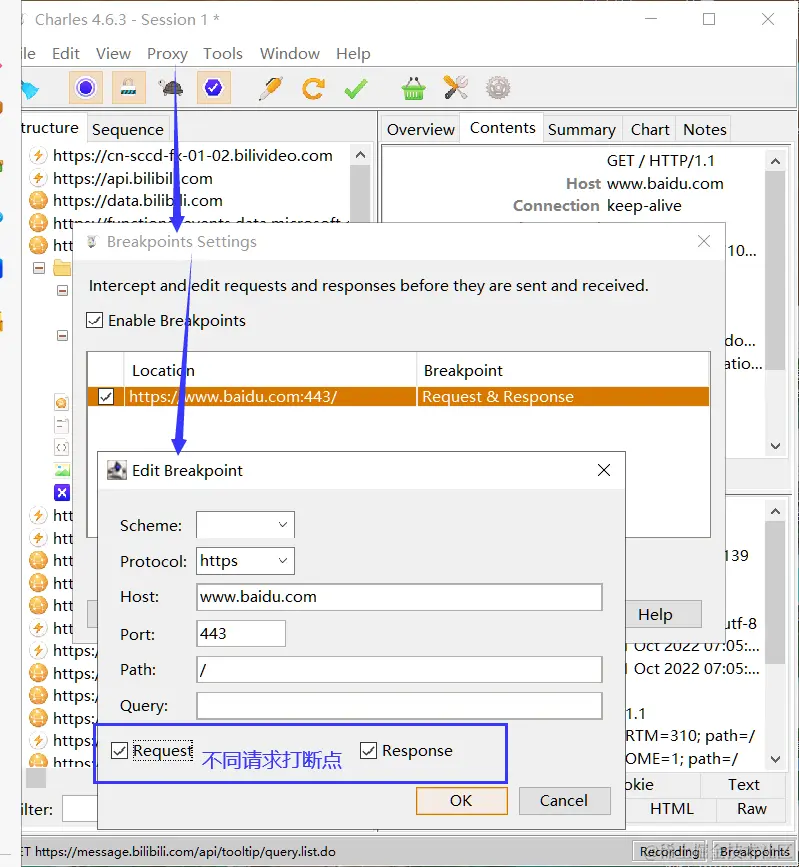
Task: Select the HTML response view tab
Action: (671, 808)
